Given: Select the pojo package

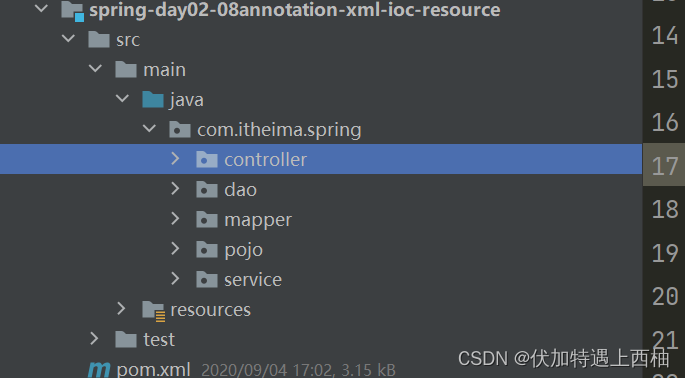Looking at the screenshot, I should 243,250.
